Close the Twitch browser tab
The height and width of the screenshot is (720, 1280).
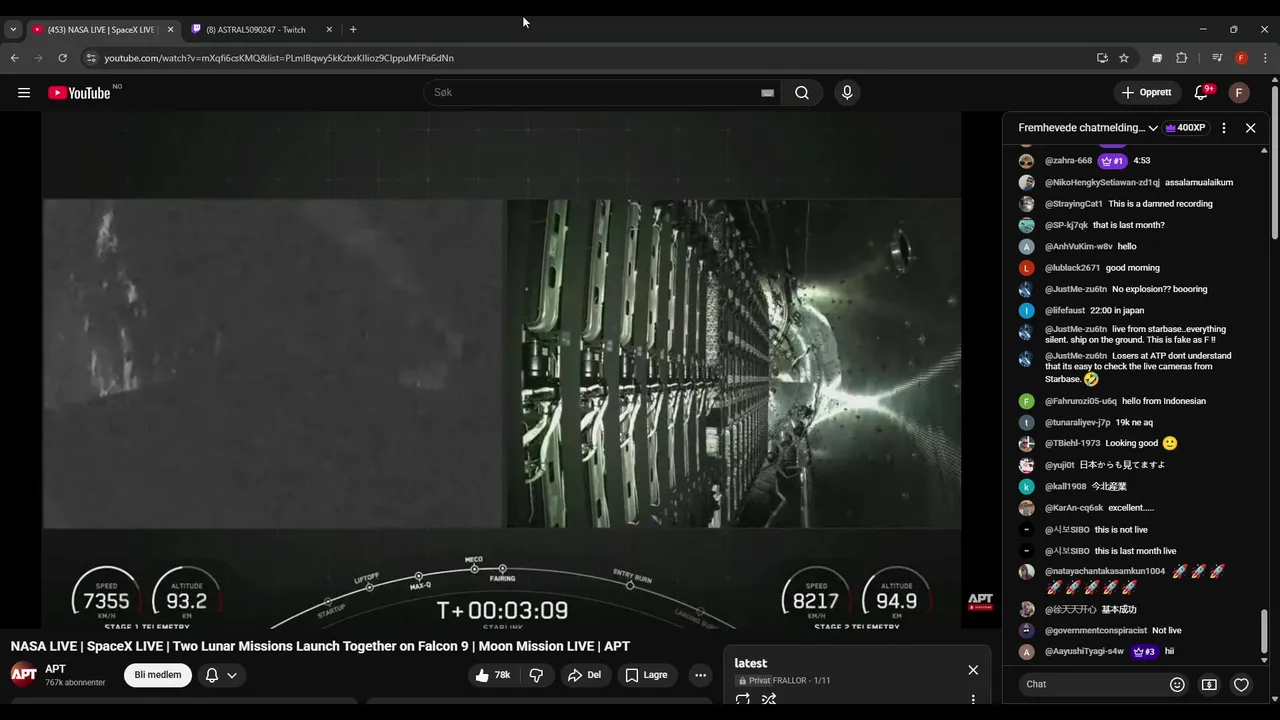[329, 30]
